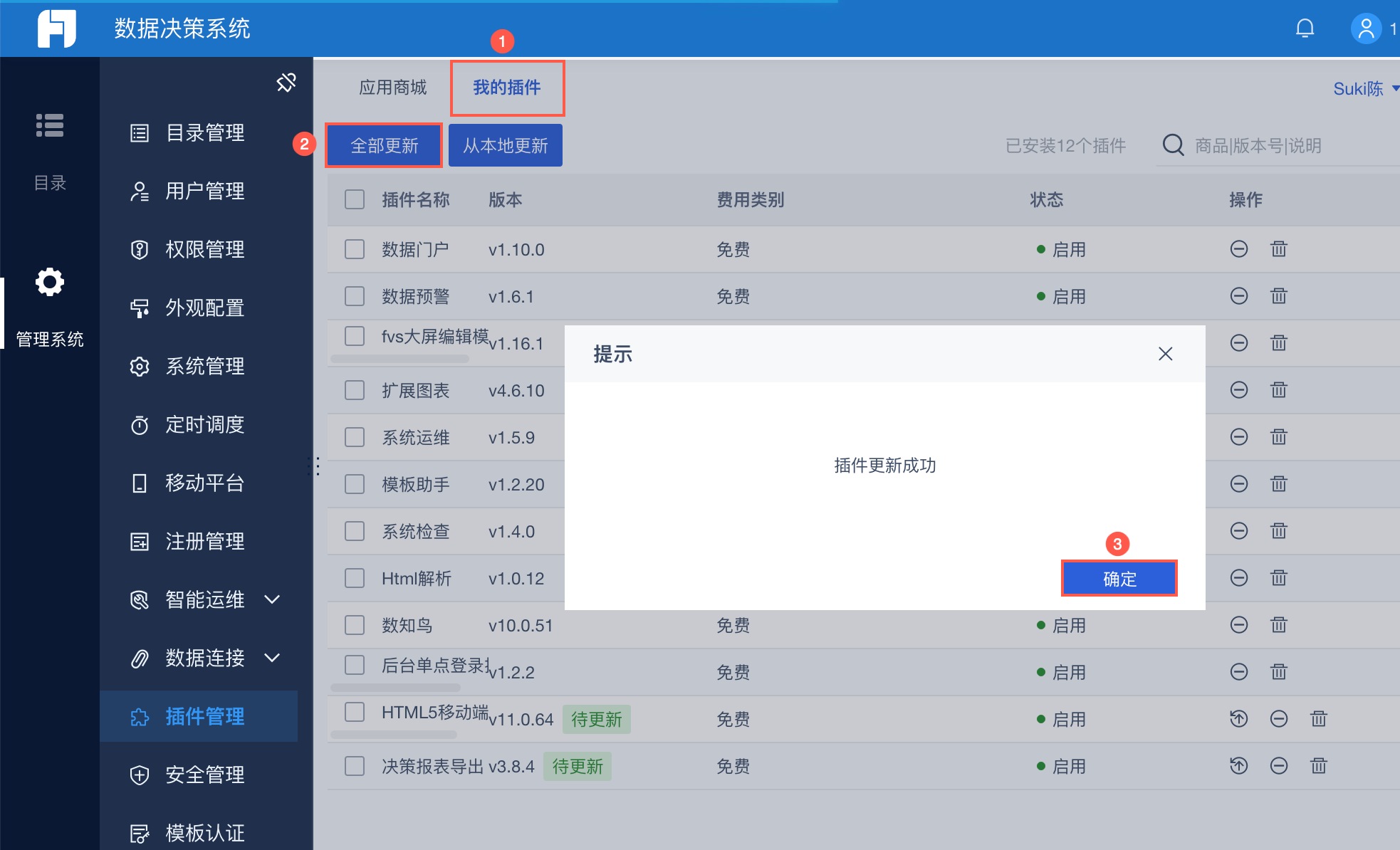Open 用户管理 in the sidebar menu
The width and height of the screenshot is (1400, 850).
205,191
